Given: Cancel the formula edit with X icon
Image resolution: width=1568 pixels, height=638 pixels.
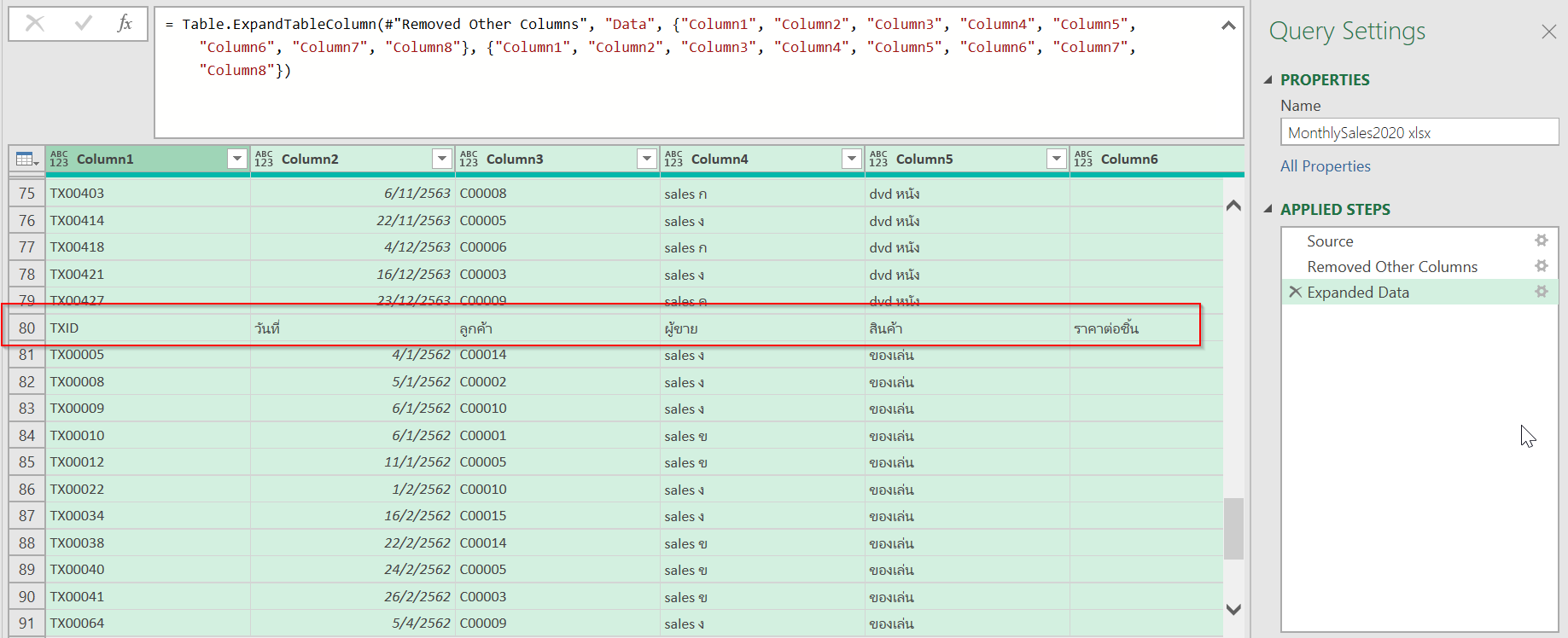Looking at the screenshot, I should [x=35, y=24].
